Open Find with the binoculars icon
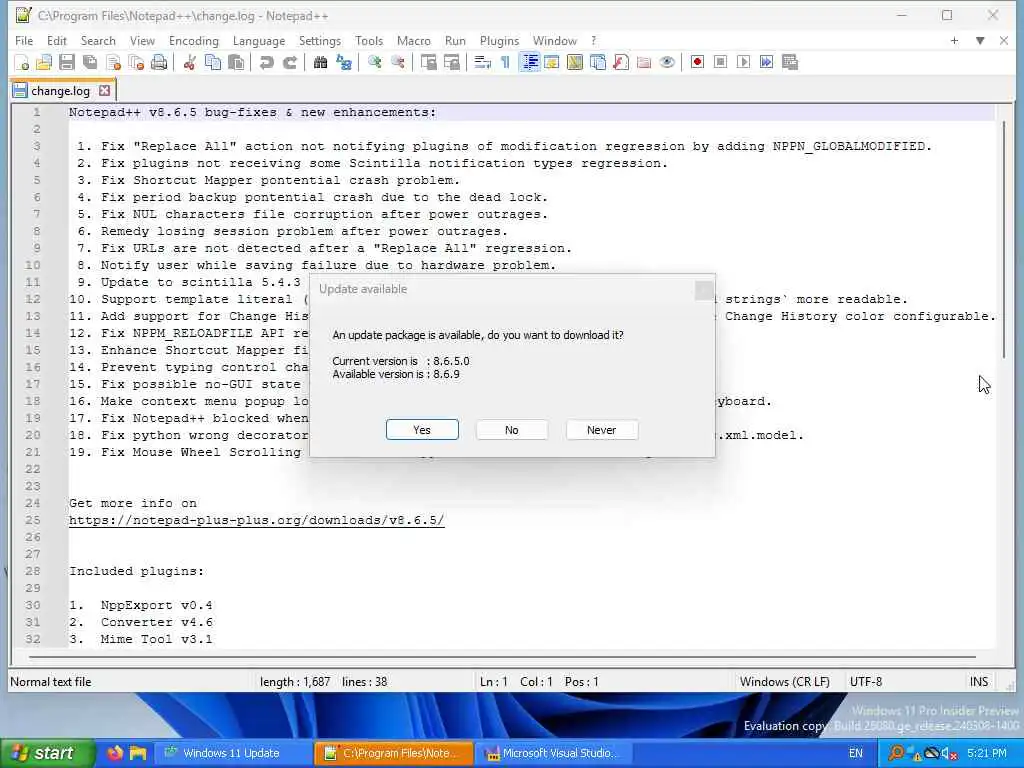The width and height of the screenshot is (1024, 768). tap(320, 63)
